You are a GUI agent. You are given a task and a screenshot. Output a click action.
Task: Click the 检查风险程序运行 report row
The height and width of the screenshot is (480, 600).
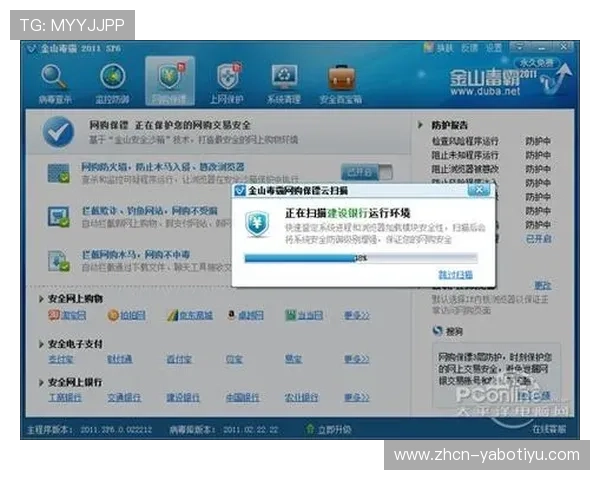[491, 141]
